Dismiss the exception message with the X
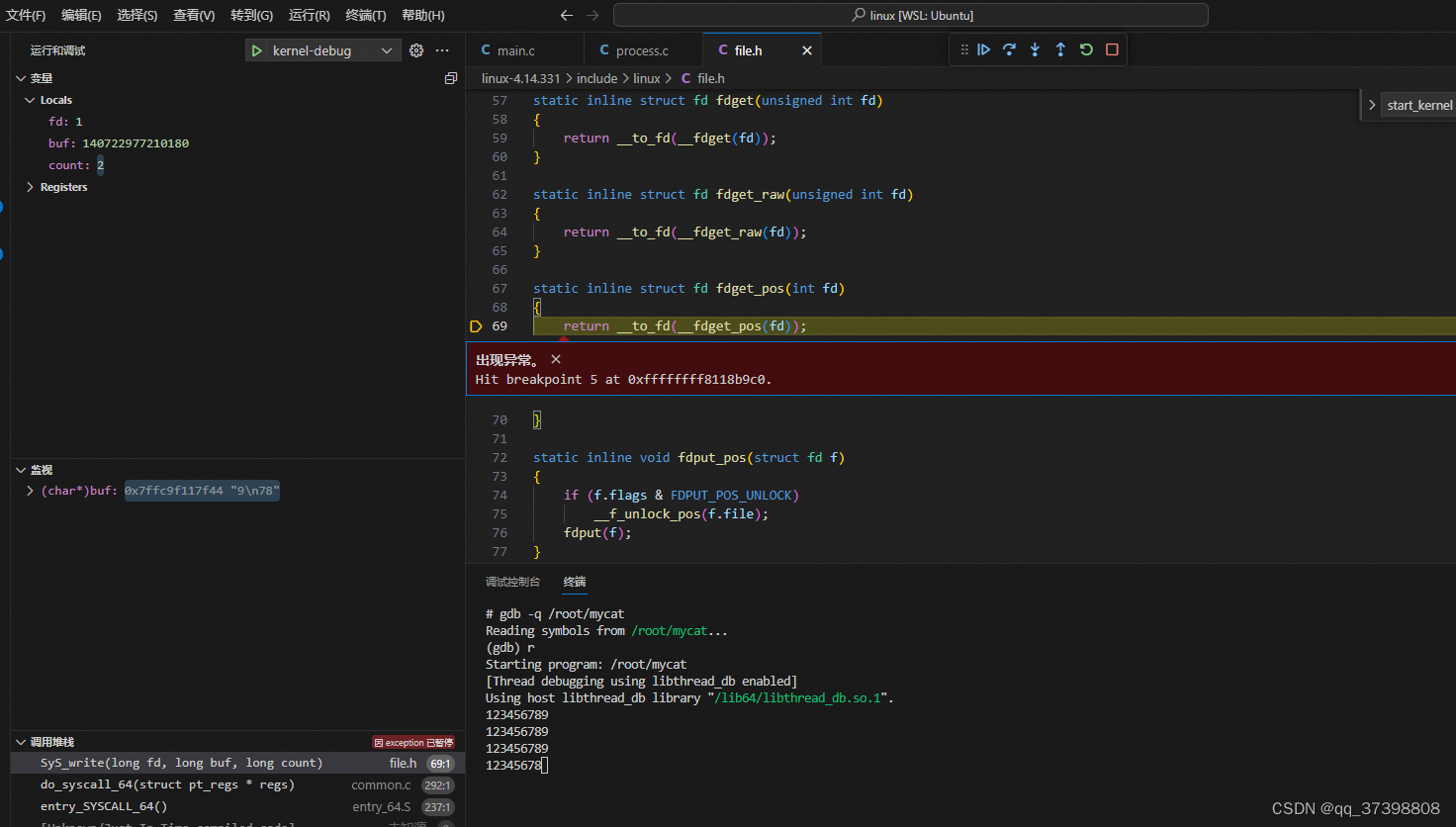This screenshot has height=827, width=1456. pos(556,359)
